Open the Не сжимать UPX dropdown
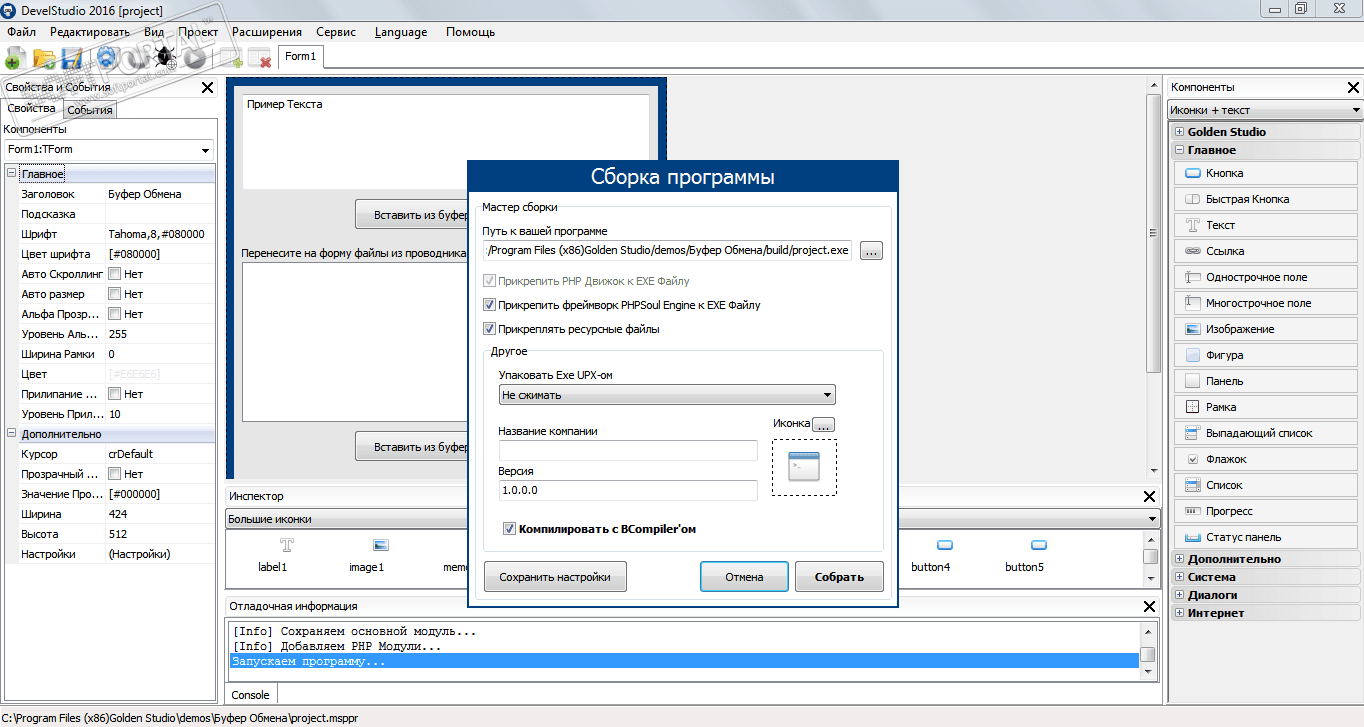This screenshot has height=727, width=1364. pos(667,395)
